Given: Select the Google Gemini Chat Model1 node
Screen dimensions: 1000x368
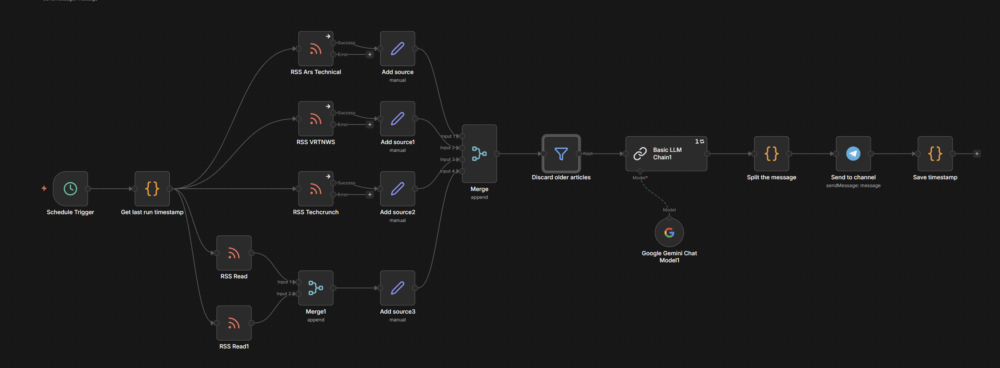Looking at the screenshot, I should [669, 233].
